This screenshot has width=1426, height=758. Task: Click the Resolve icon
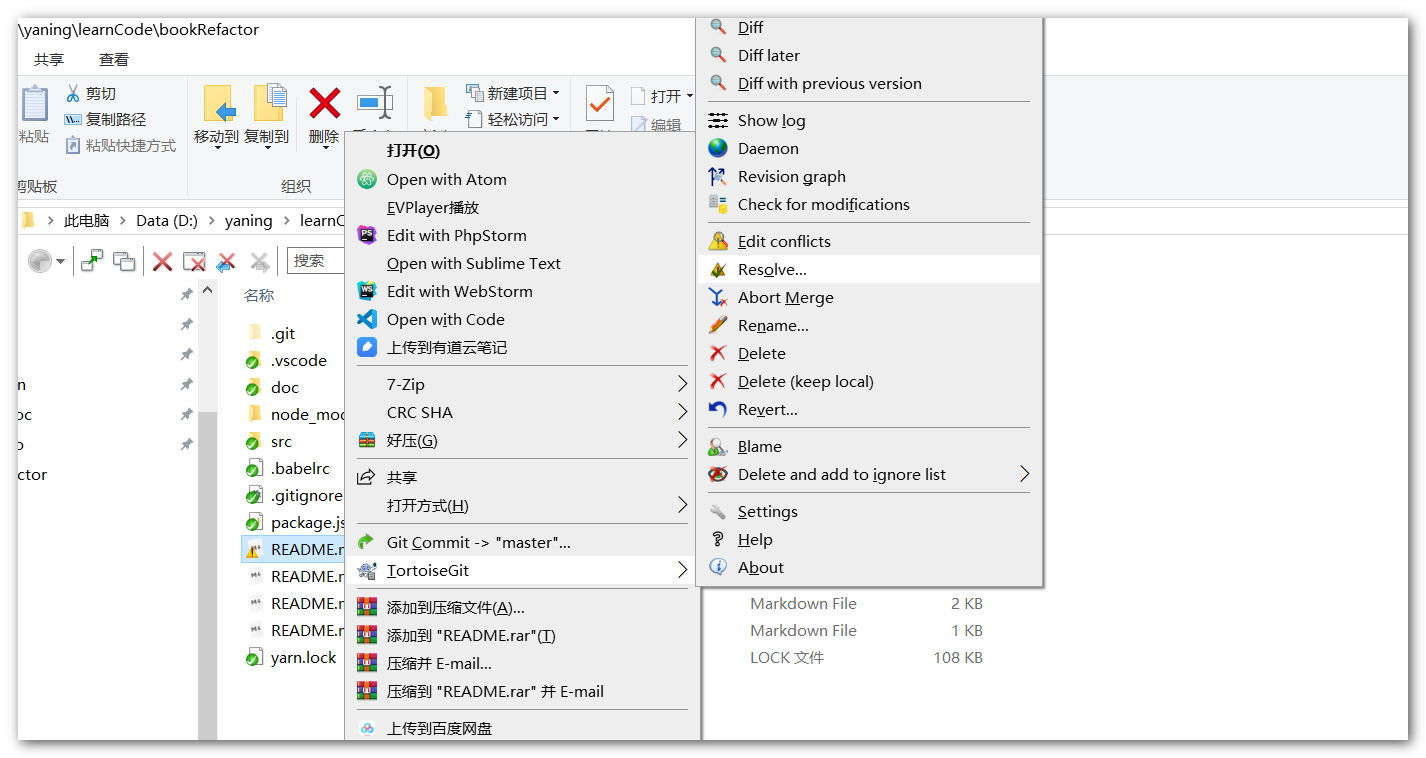tap(718, 269)
